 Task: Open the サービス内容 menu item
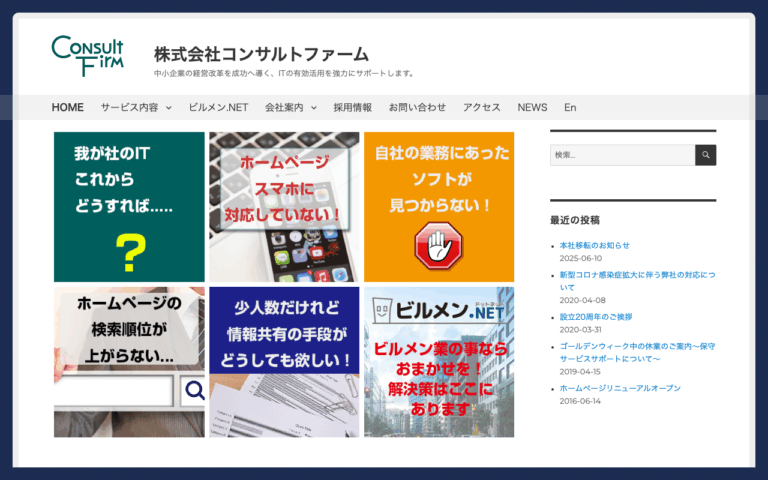coord(129,107)
